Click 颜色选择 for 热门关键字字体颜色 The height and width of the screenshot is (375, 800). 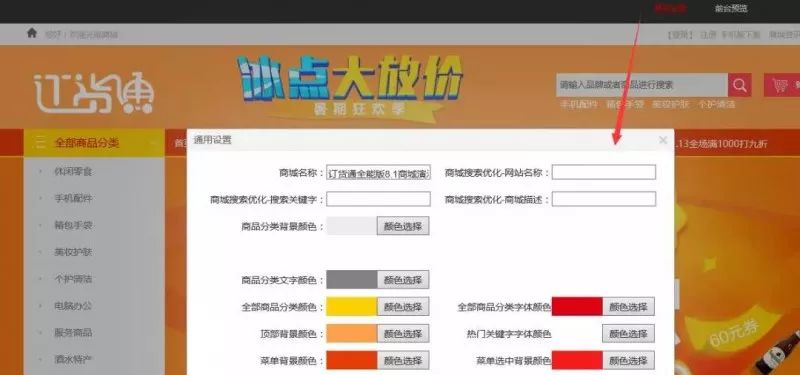pos(629,334)
